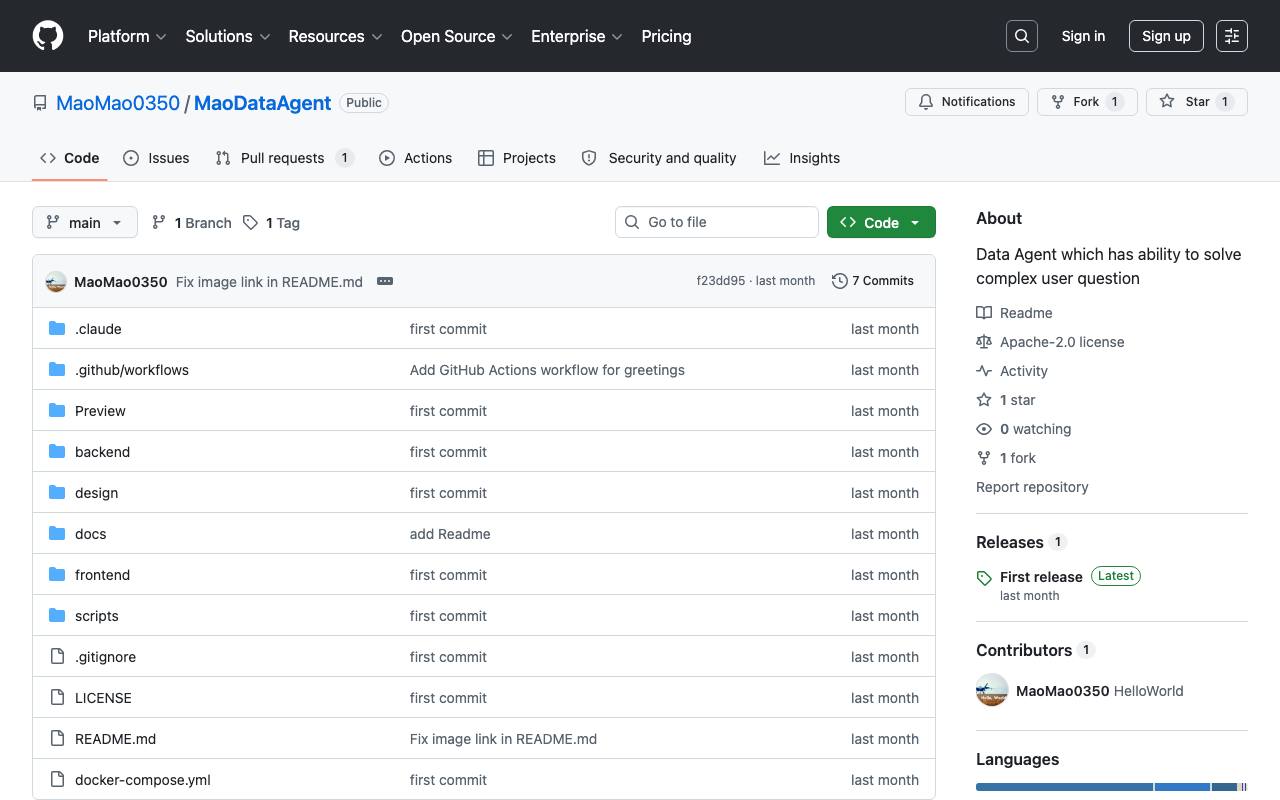Click the README.md file icon

(x=57, y=738)
